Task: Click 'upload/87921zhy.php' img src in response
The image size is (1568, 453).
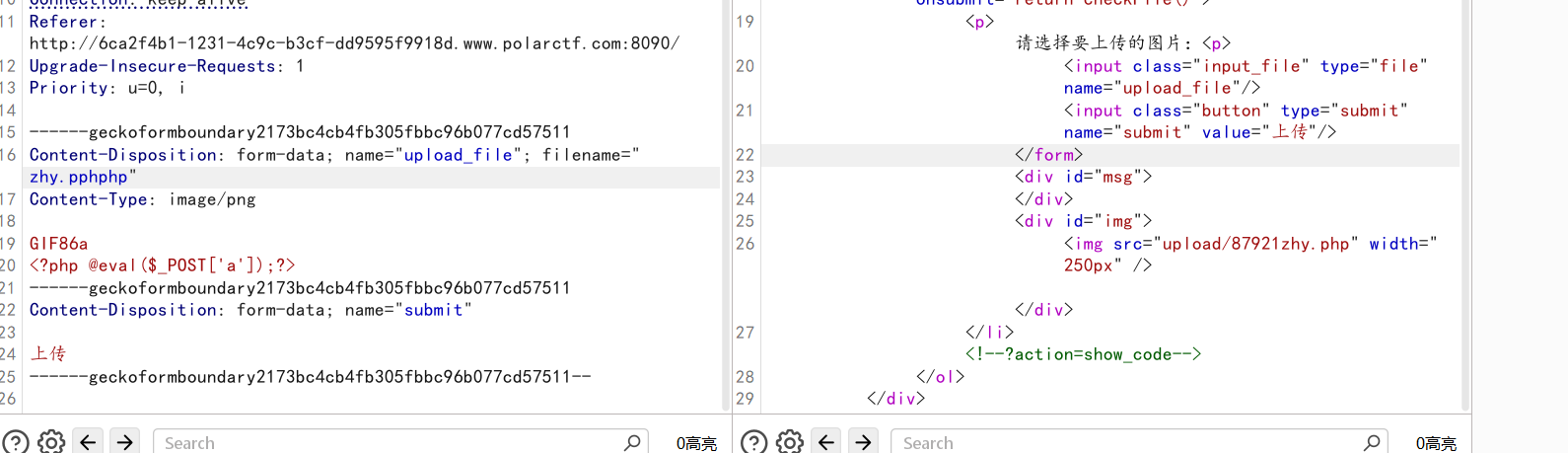Action: [1255, 244]
